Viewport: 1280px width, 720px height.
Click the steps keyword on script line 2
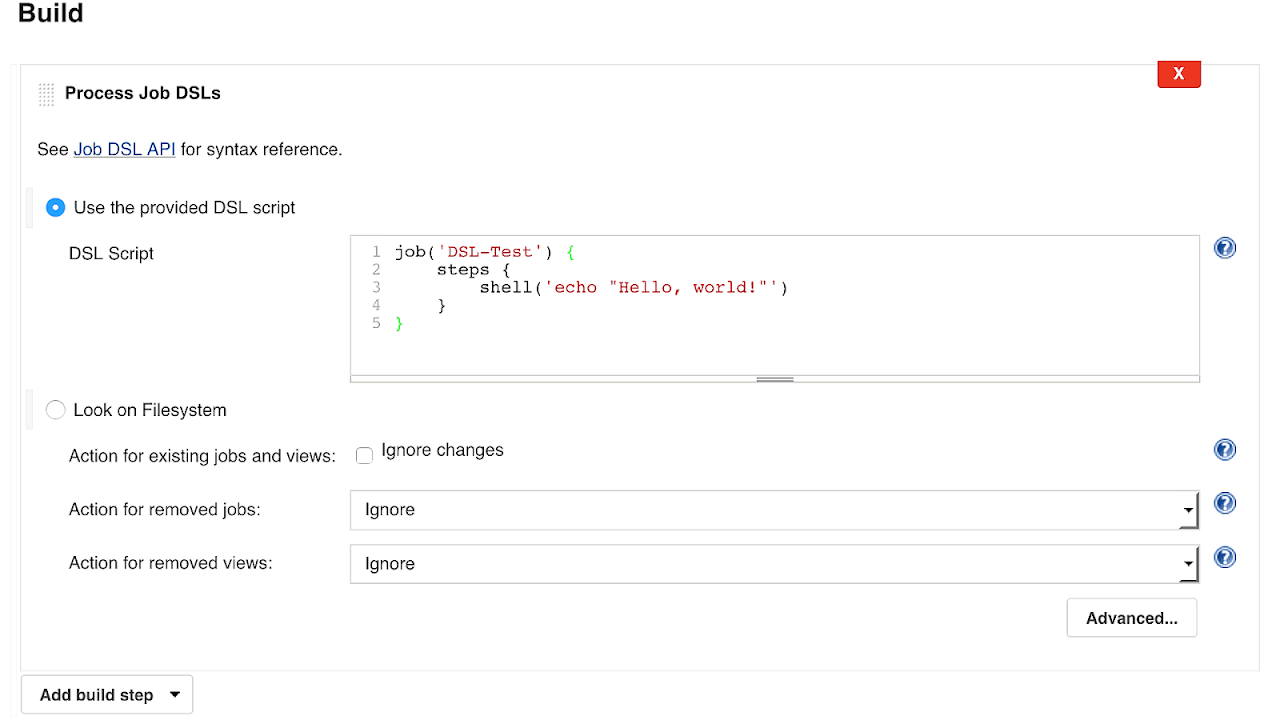[x=463, y=270]
